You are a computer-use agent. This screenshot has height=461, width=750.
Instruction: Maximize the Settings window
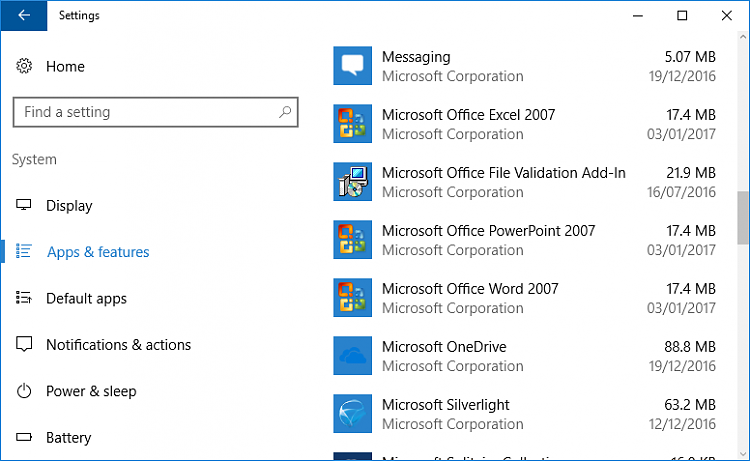[682, 15]
